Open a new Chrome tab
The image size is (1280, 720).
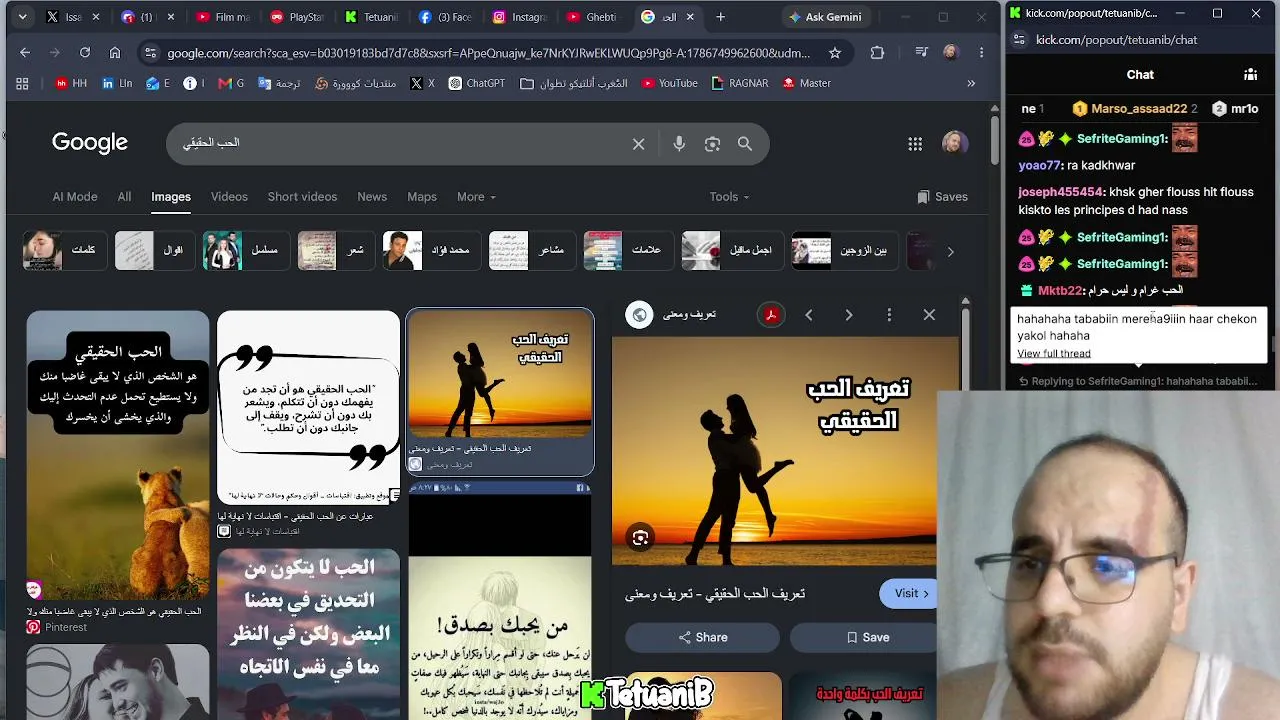point(720,17)
